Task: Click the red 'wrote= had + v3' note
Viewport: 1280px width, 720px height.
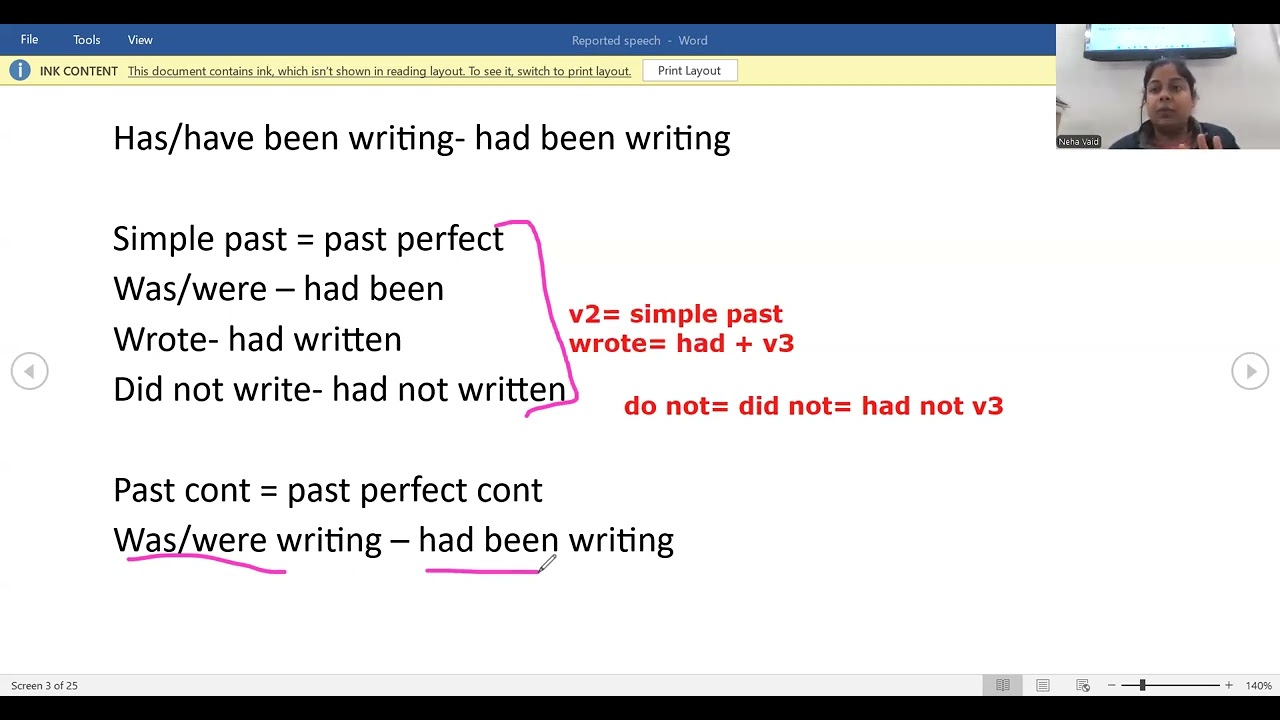Action: (681, 343)
